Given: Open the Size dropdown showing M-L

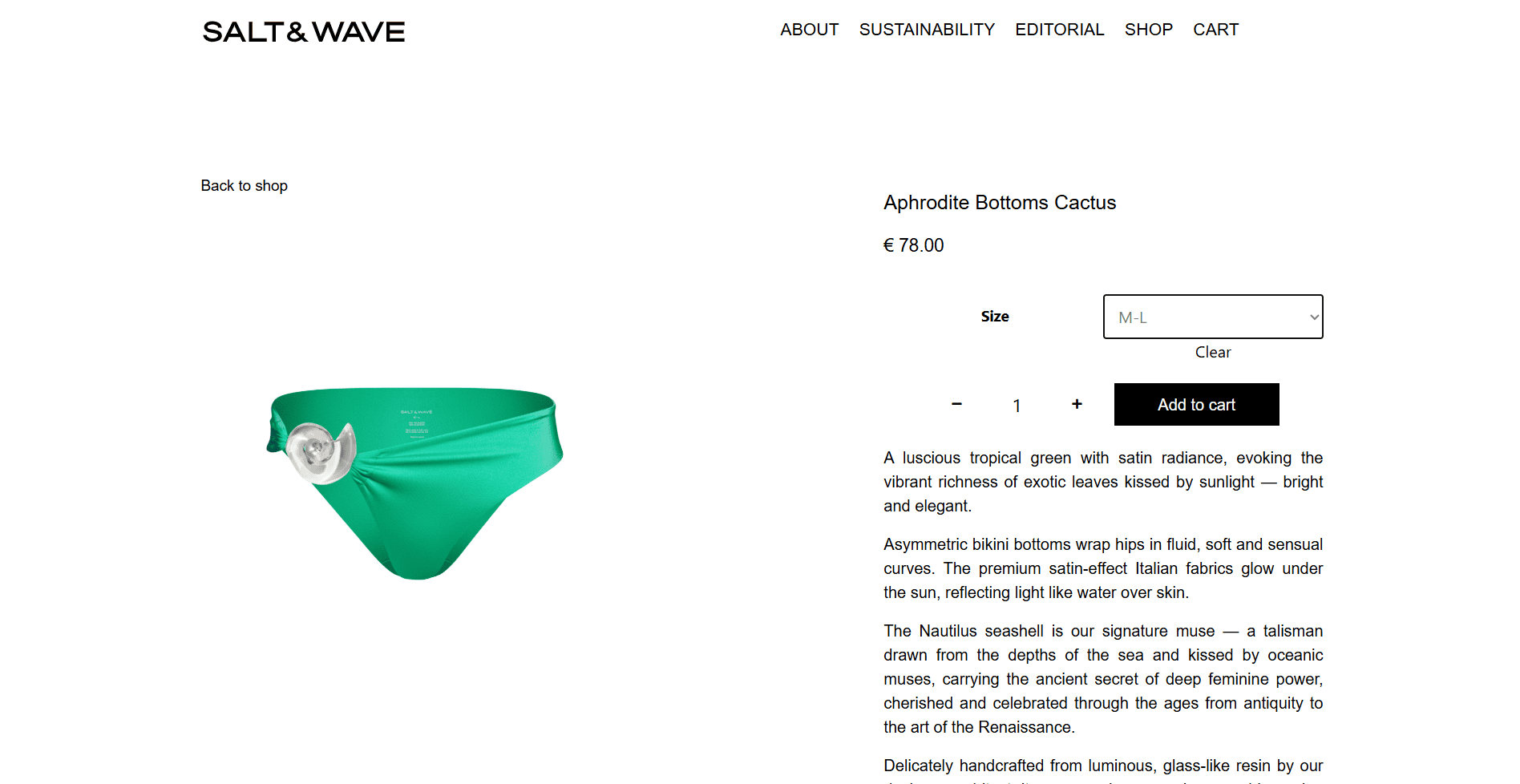Looking at the screenshot, I should (1213, 317).
